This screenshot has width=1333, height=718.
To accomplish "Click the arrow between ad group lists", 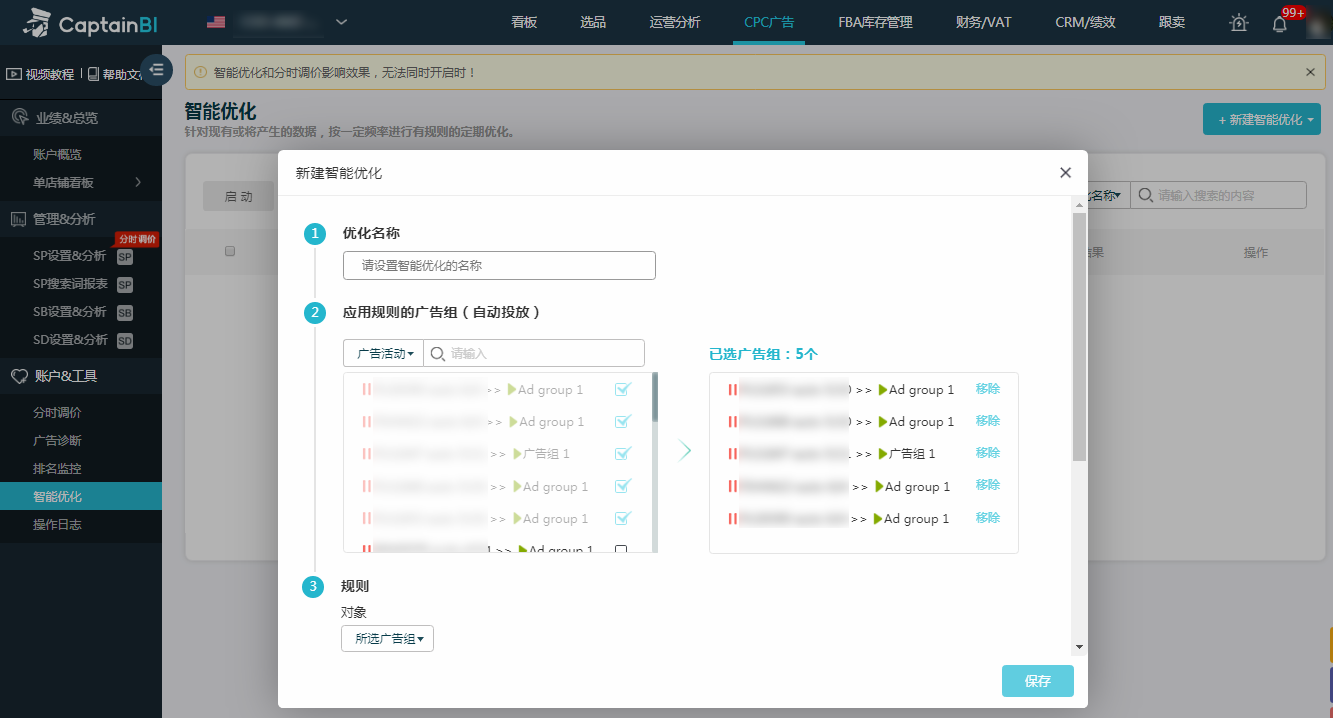I will [684, 450].
